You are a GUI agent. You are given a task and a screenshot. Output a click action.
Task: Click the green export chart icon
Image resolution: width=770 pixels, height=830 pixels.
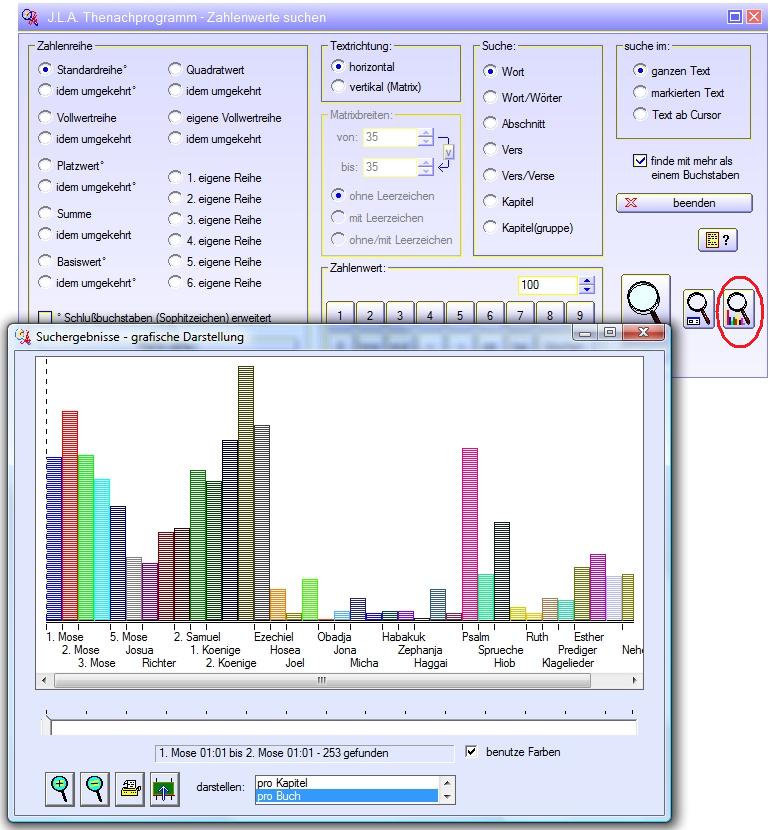pyautogui.click(x=163, y=789)
